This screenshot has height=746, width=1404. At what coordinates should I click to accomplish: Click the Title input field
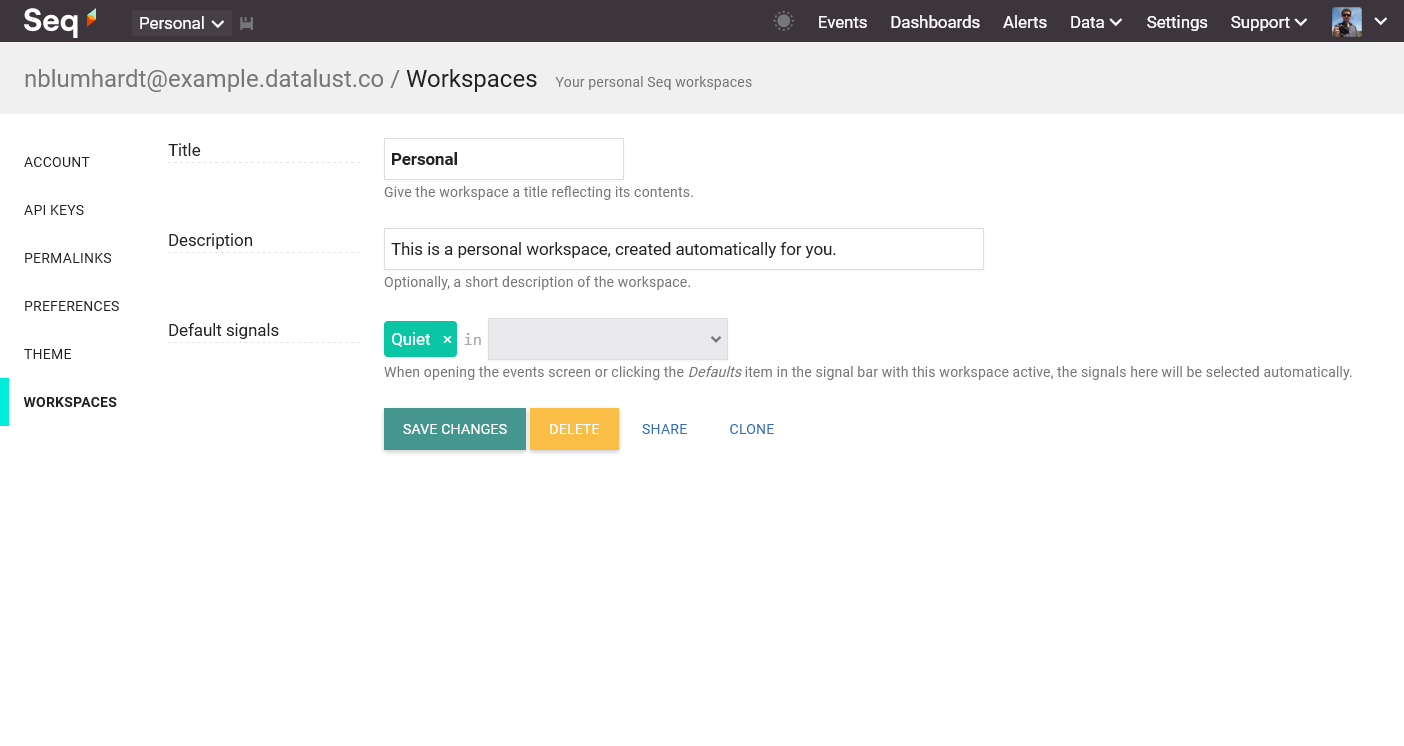tap(504, 159)
